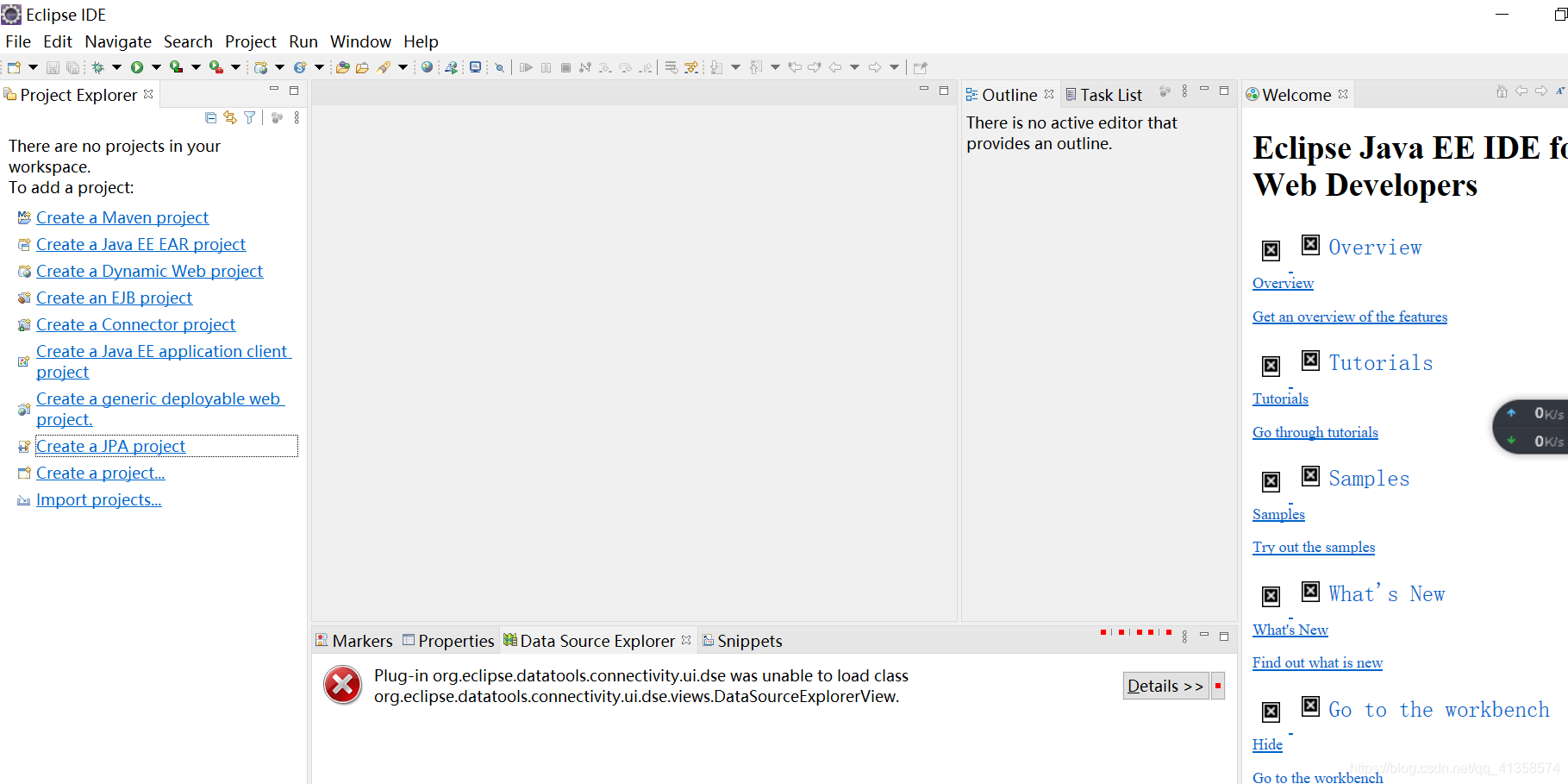Open the Navigate menu
This screenshot has height=784, width=1568.
click(118, 41)
